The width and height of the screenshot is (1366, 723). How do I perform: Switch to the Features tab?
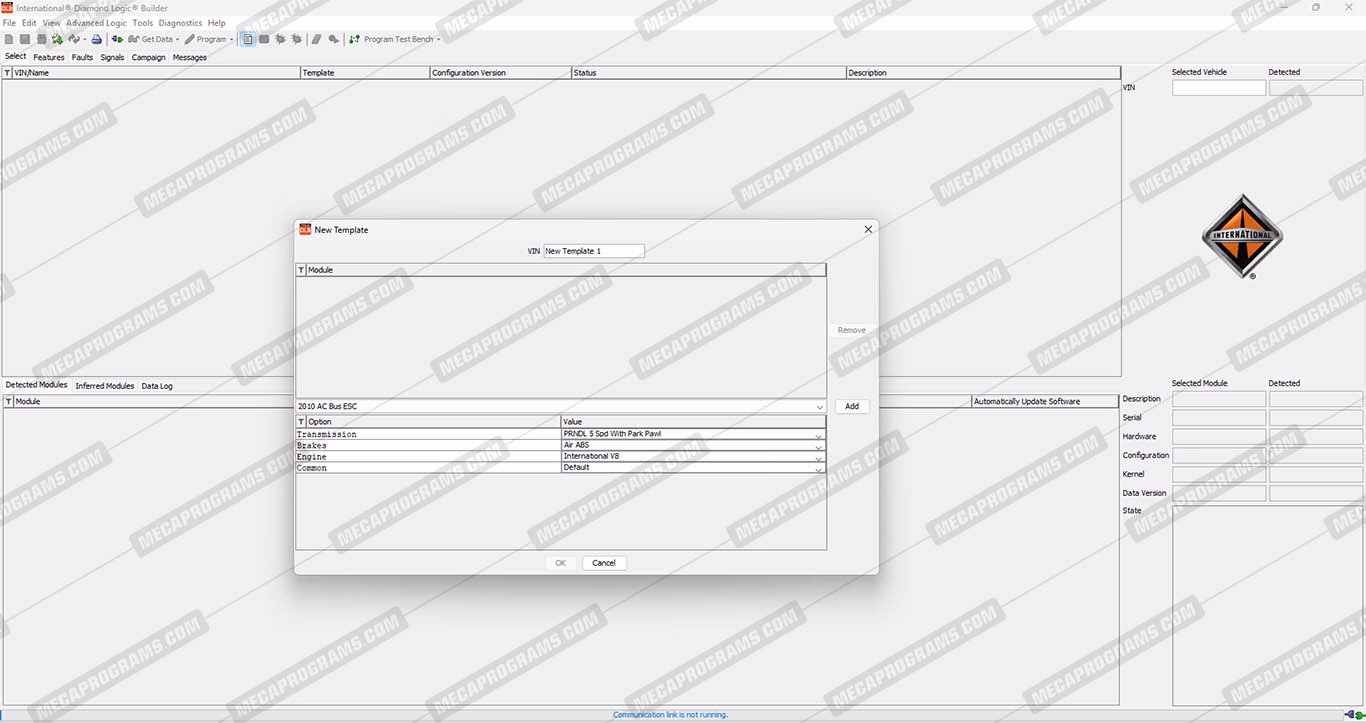(x=49, y=57)
